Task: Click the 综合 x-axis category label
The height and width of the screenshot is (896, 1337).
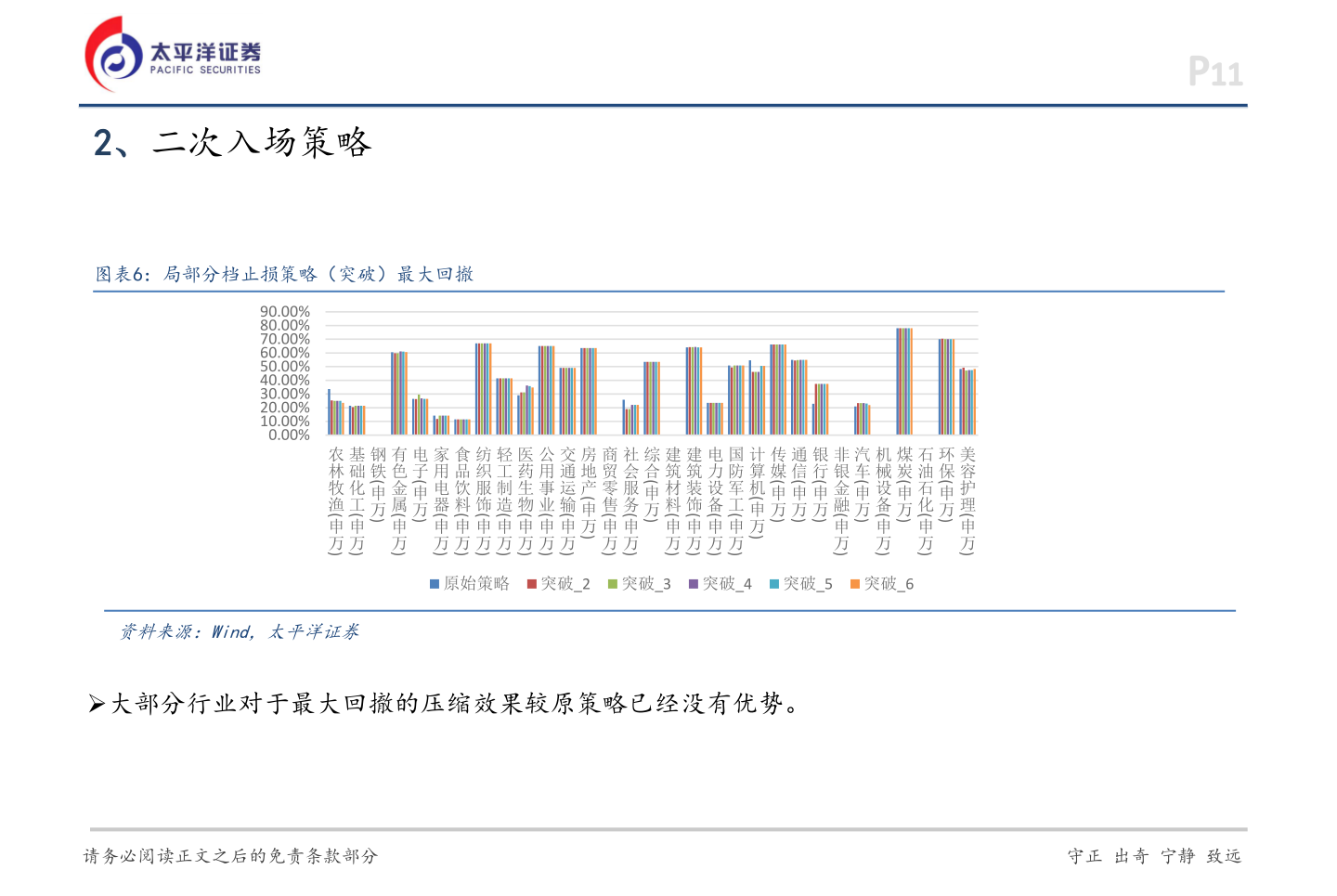Action: coord(652,484)
